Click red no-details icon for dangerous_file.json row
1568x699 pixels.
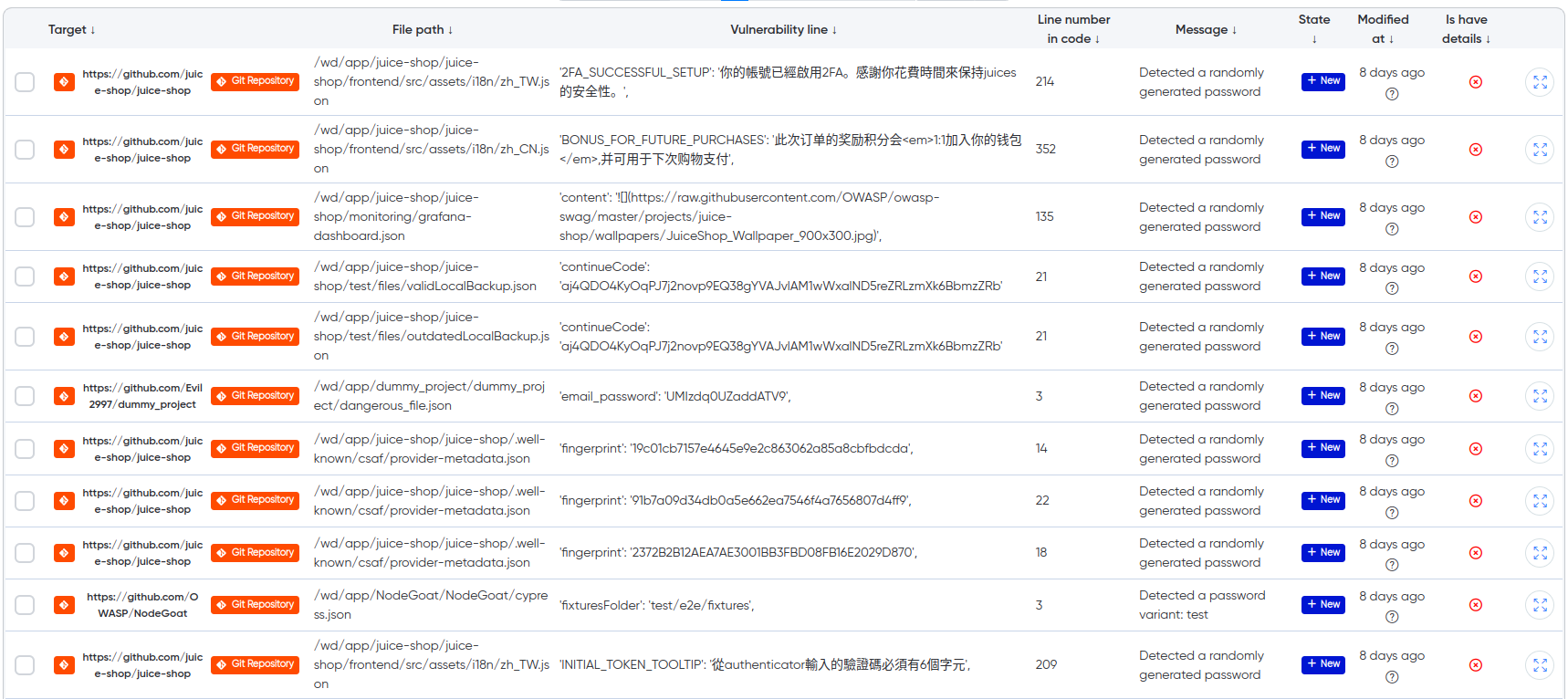(1476, 396)
